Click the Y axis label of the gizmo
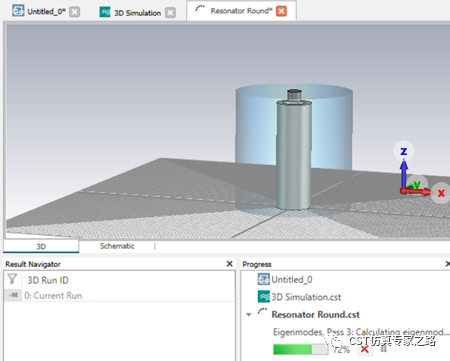 (x=417, y=184)
